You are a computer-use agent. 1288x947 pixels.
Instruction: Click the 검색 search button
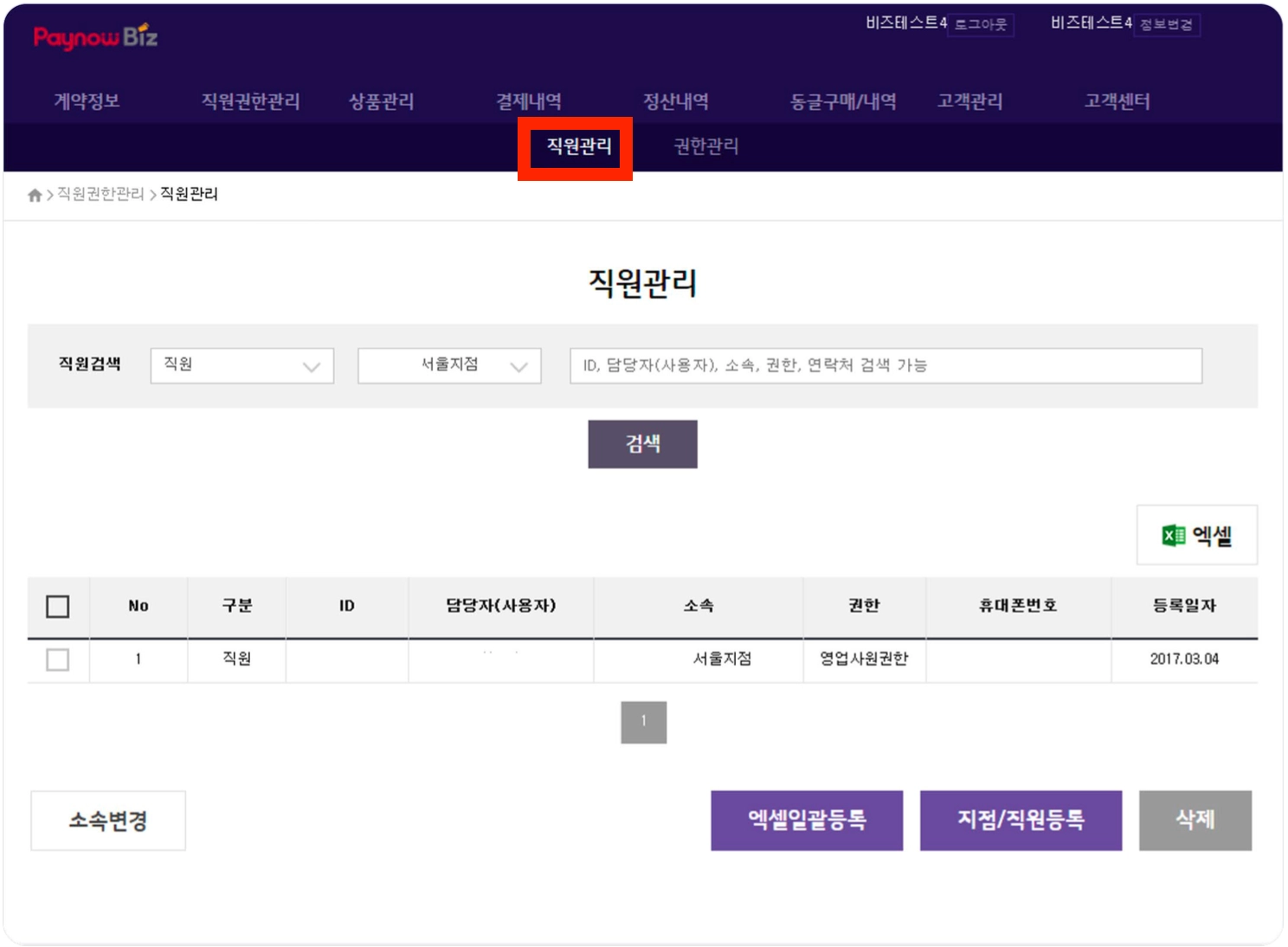tap(643, 444)
